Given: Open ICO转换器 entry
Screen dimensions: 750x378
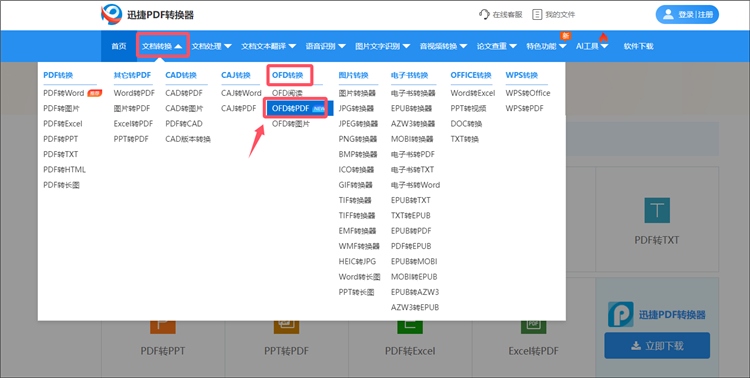Looking at the screenshot, I should [356, 169].
